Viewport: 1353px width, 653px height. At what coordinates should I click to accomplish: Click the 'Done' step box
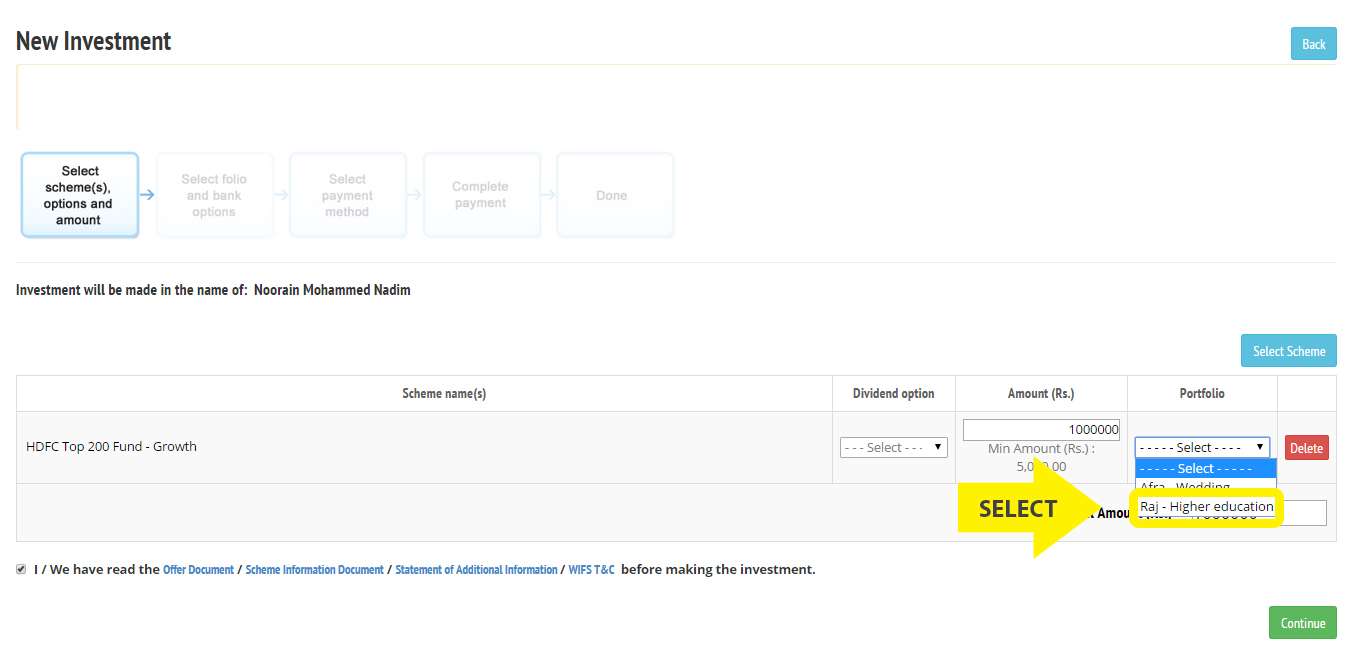(x=612, y=195)
